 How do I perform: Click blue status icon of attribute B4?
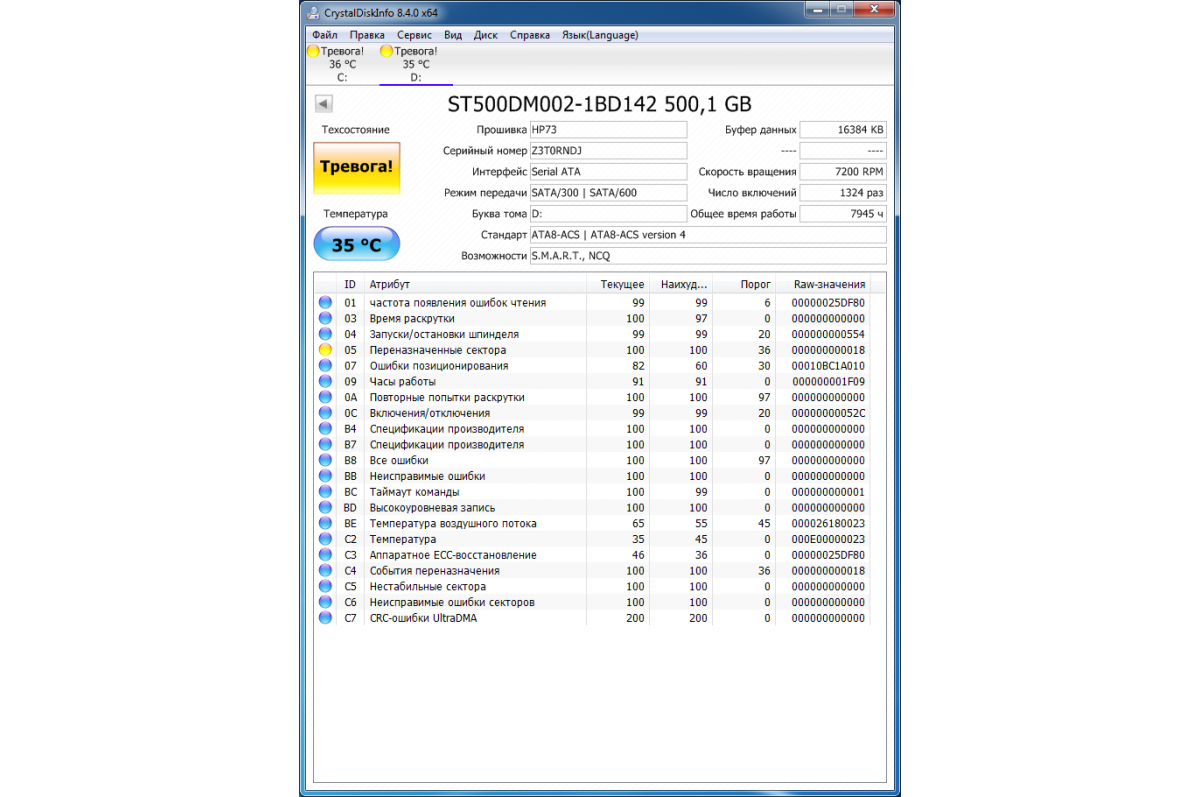tap(325, 429)
